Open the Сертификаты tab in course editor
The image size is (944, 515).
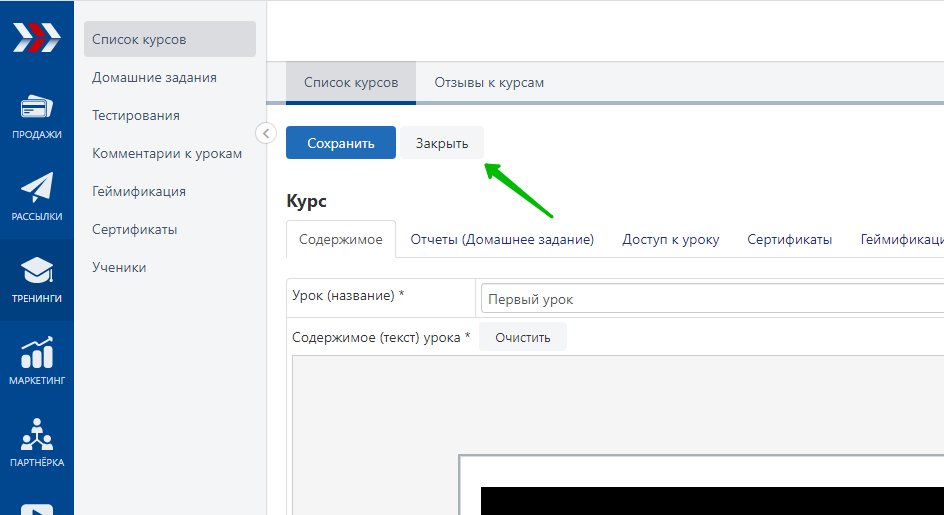click(x=789, y=240)
